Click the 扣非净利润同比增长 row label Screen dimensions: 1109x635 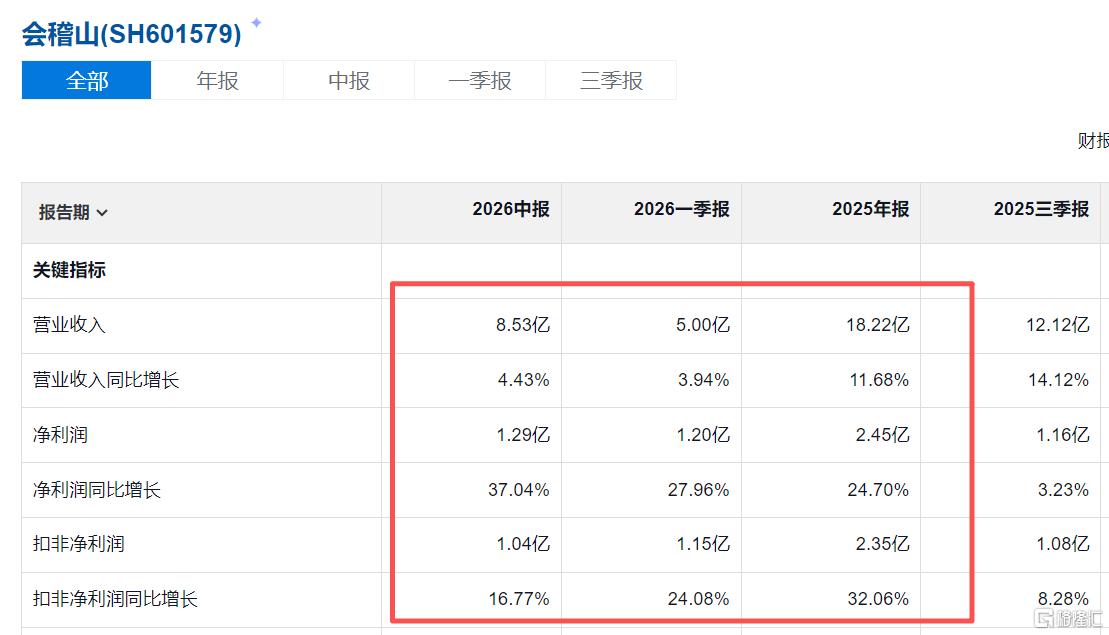pyautogui.click(x=115, y=599)
